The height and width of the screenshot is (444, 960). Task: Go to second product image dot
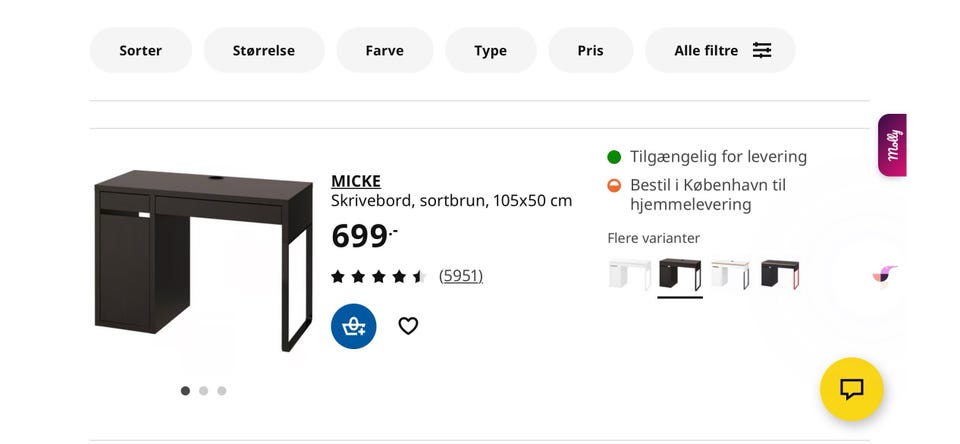pos(203,391)
